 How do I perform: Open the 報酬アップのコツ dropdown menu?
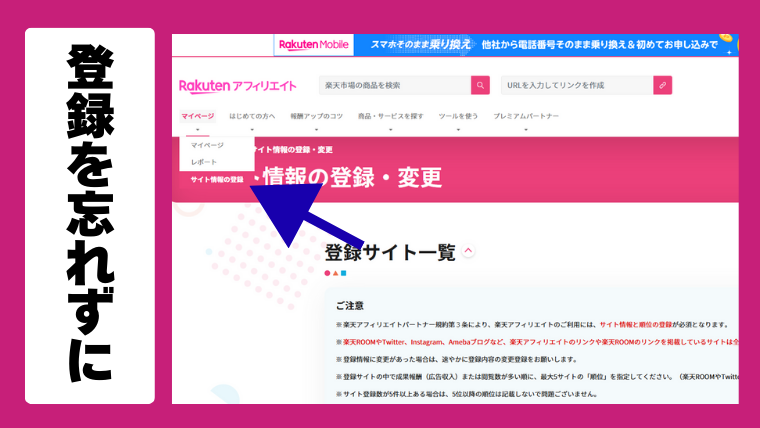point(316,117)
